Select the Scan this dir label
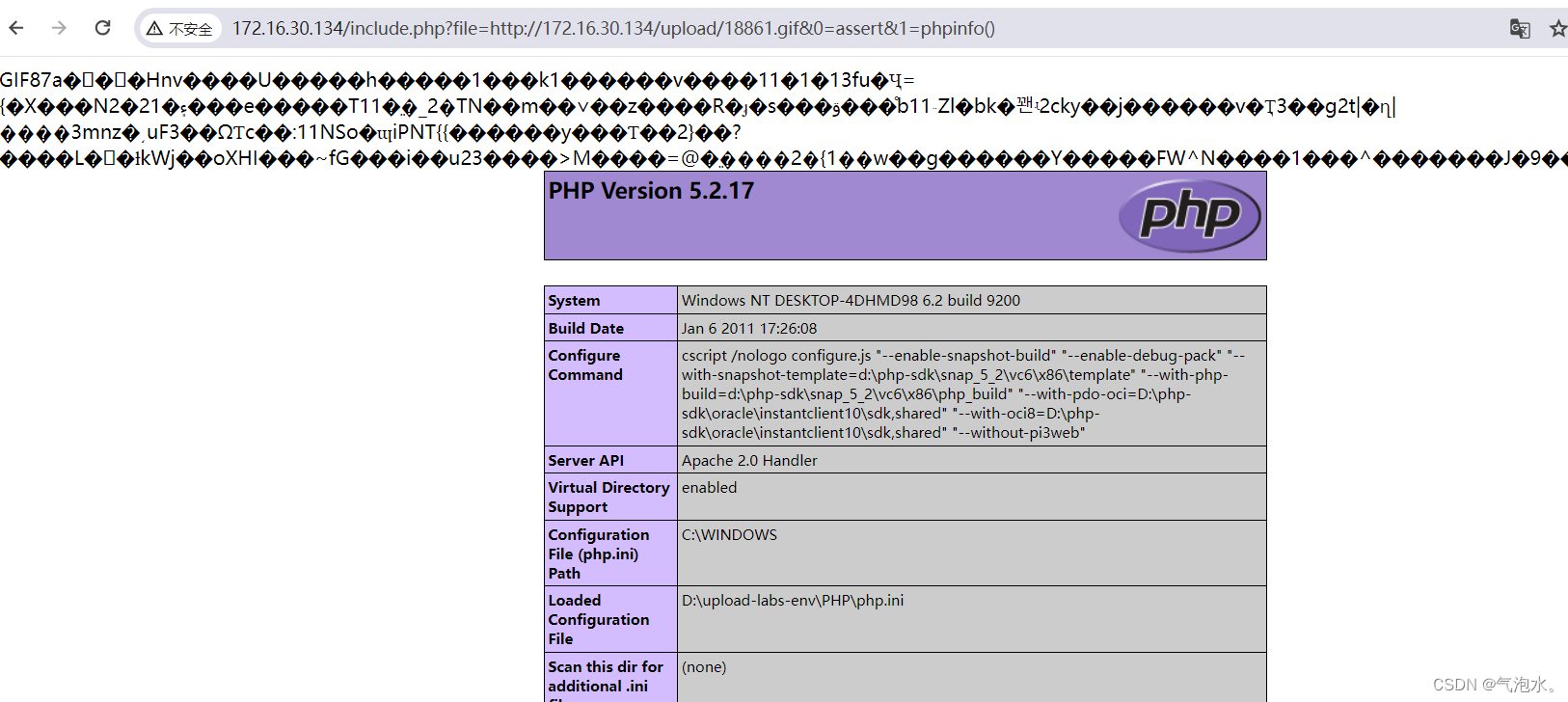 click(606, 677)
